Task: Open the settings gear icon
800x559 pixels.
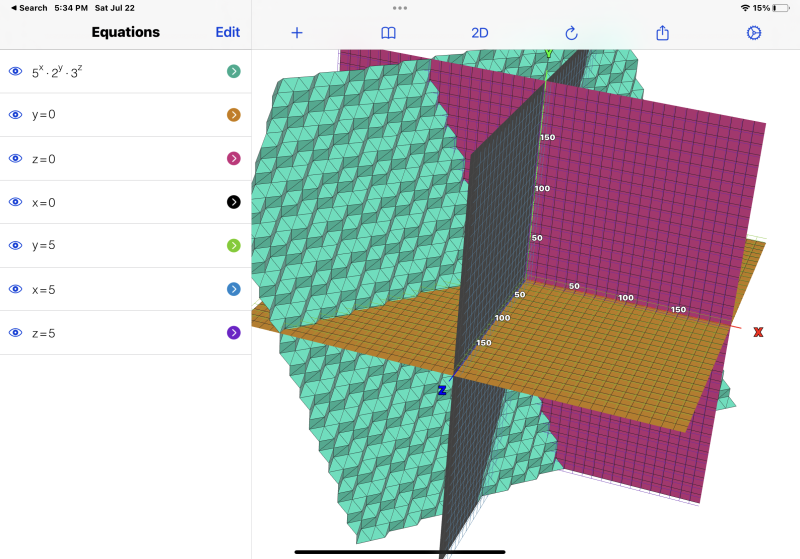Action: [x=754, y=33]
